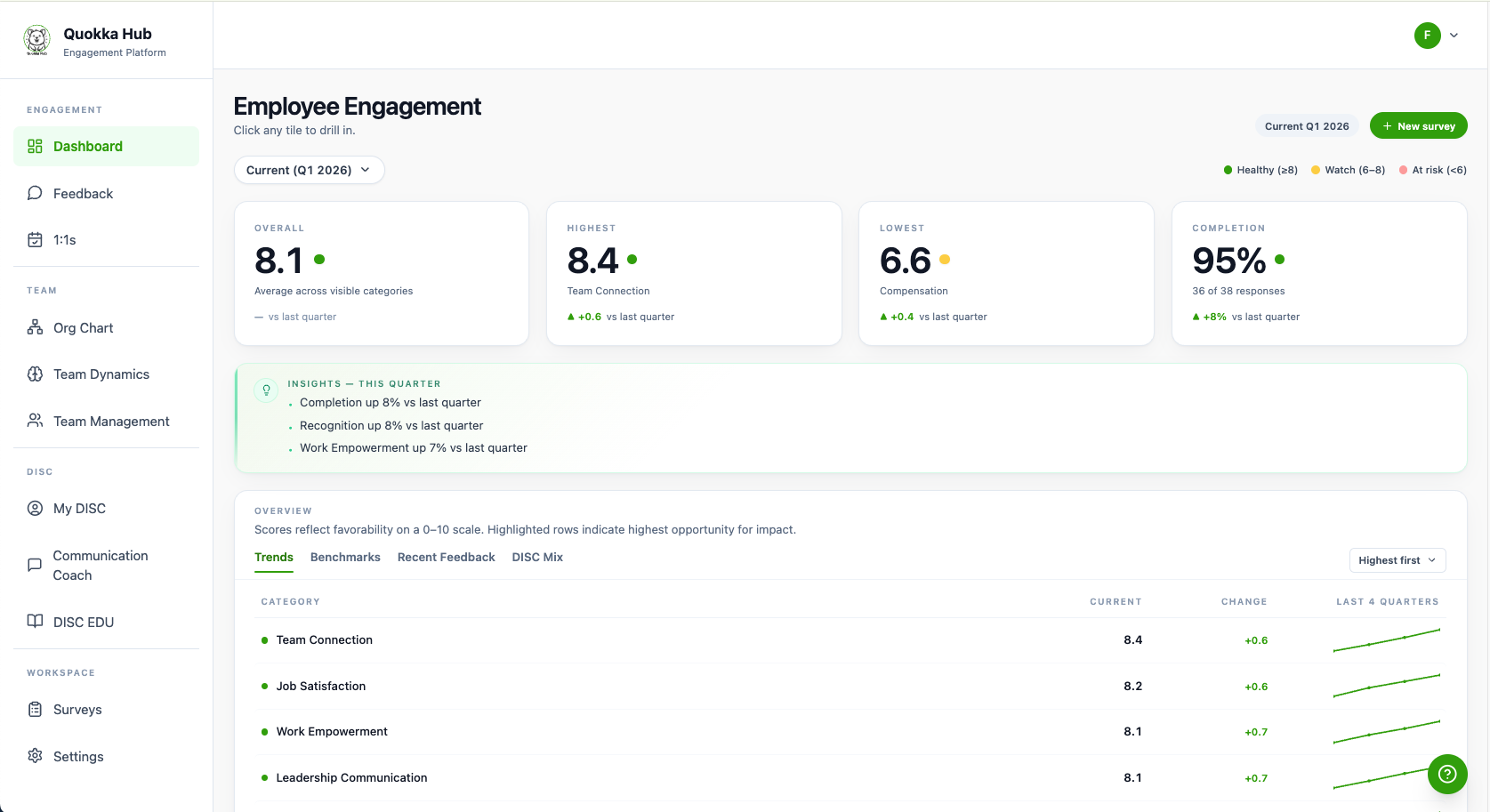Open the Highest first sort dropdown
This screenshot has height=812, width=1490.
pos(1397,560)
